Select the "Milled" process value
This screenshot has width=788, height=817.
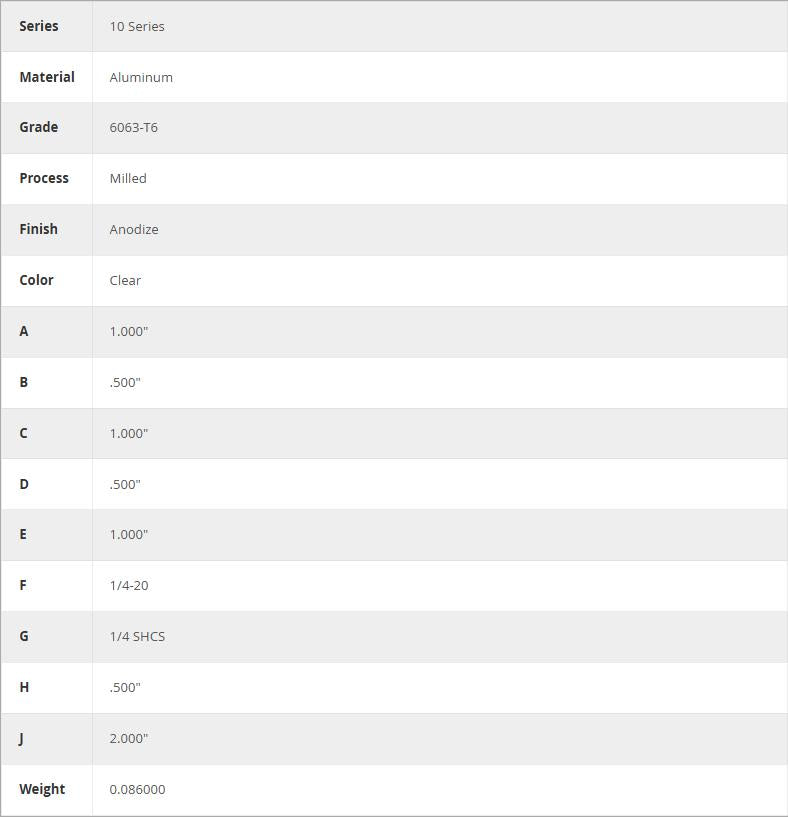[128, 179]
